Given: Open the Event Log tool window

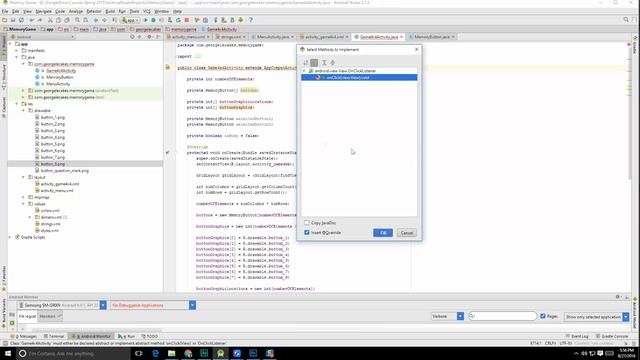Looking at the screenshot, I should (x=577, y=336).
